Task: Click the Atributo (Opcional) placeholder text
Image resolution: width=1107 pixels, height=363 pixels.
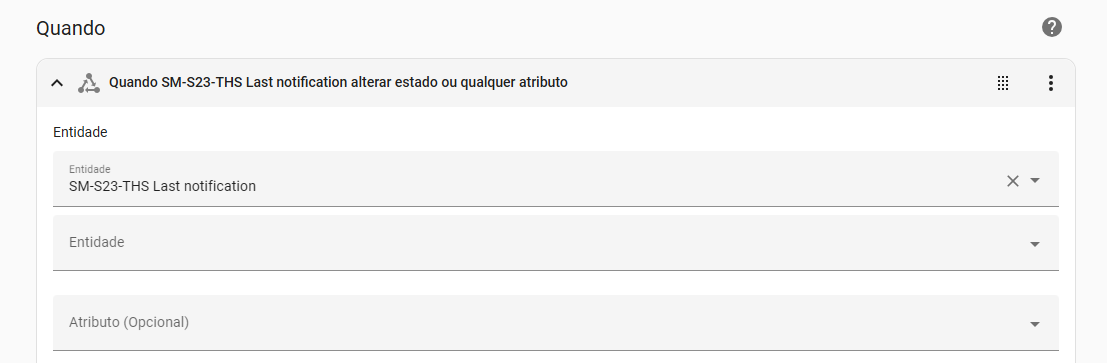Action: [129, 322]
